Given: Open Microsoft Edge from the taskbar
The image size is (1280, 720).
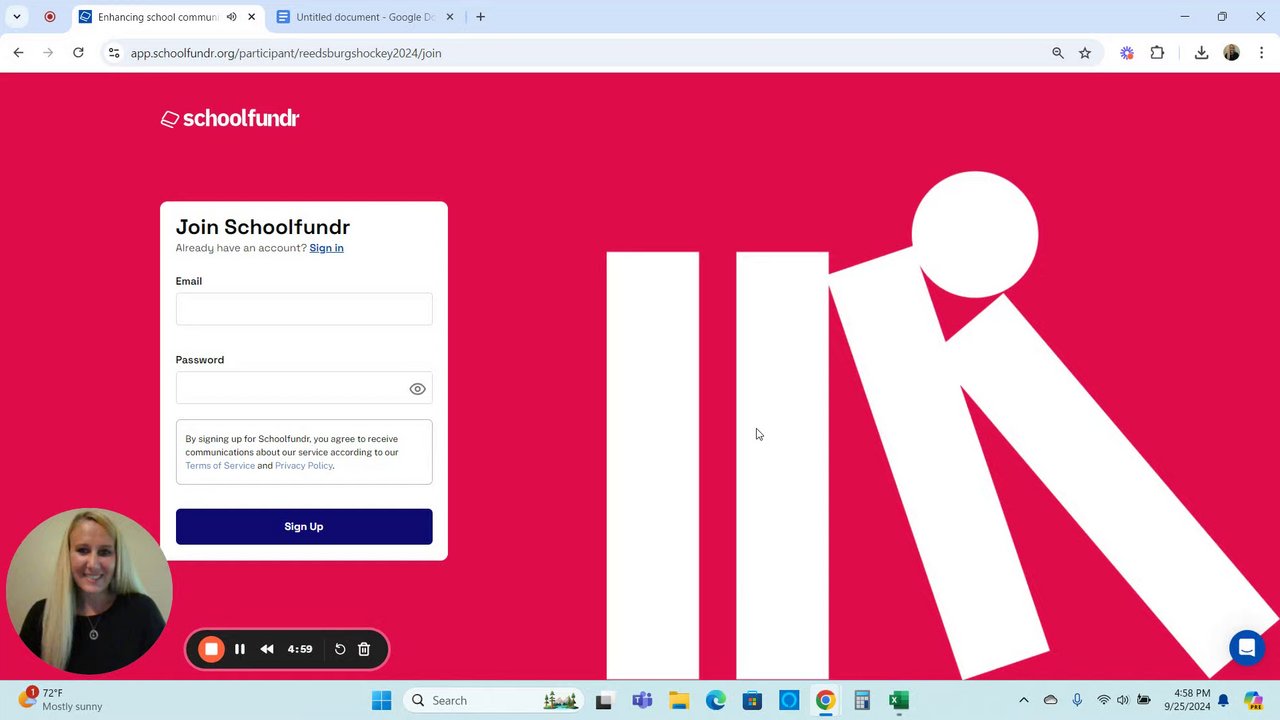Looking at the screenshot, I should 716,701.
